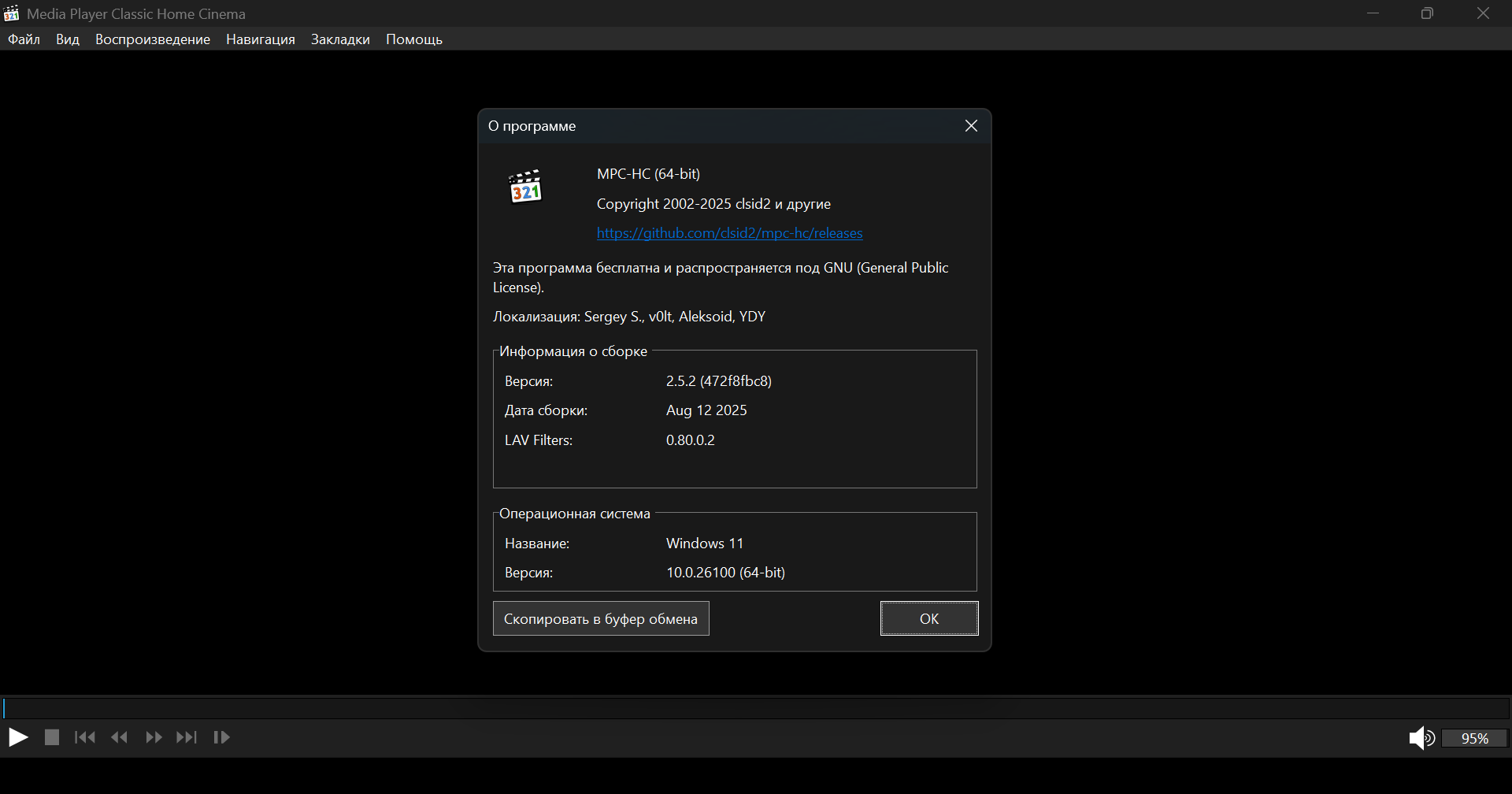Skip to previous file button
1512x794 pixels.
[85, 737]
